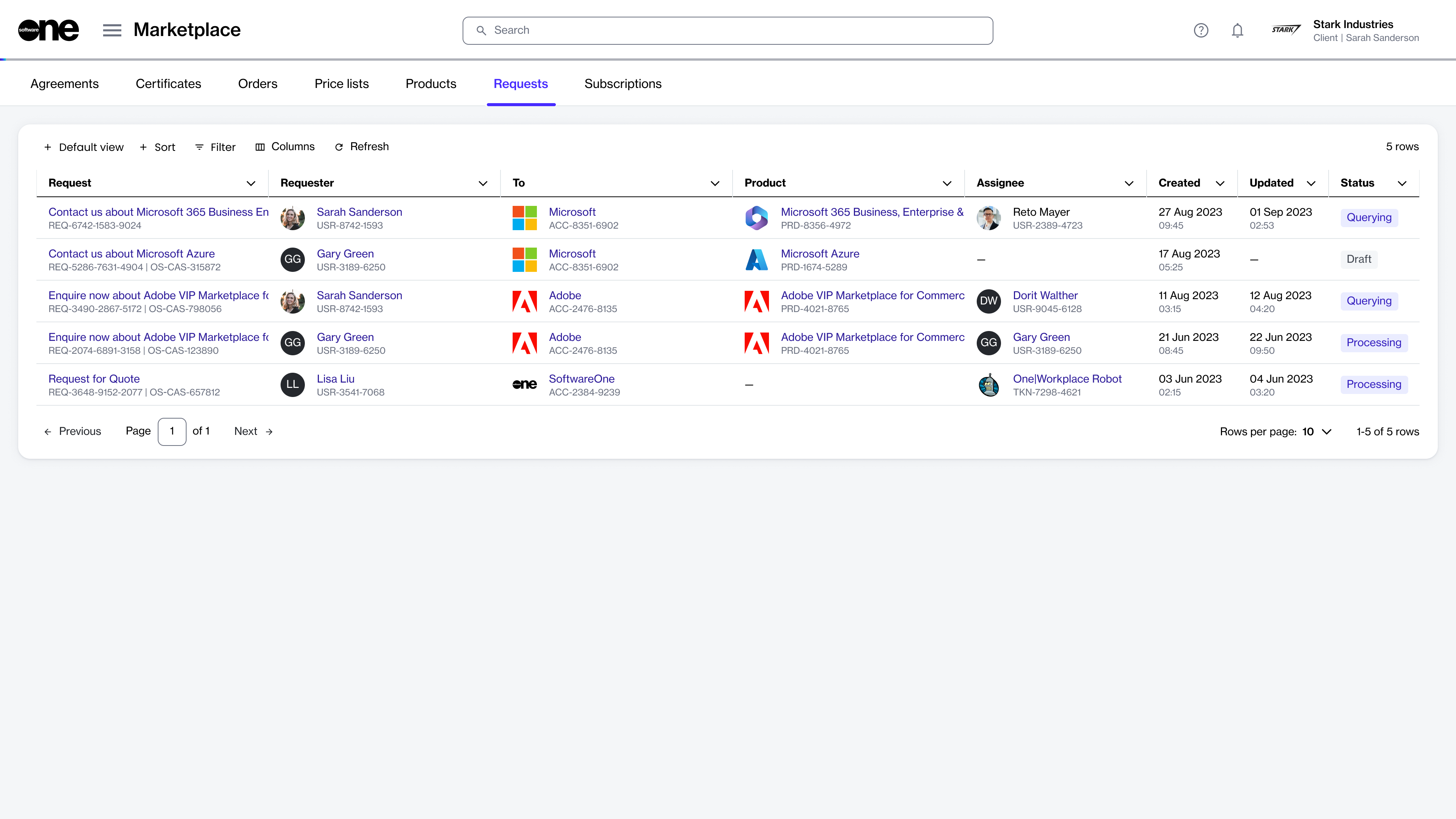Add a Sort rule

tap(158, 147)
